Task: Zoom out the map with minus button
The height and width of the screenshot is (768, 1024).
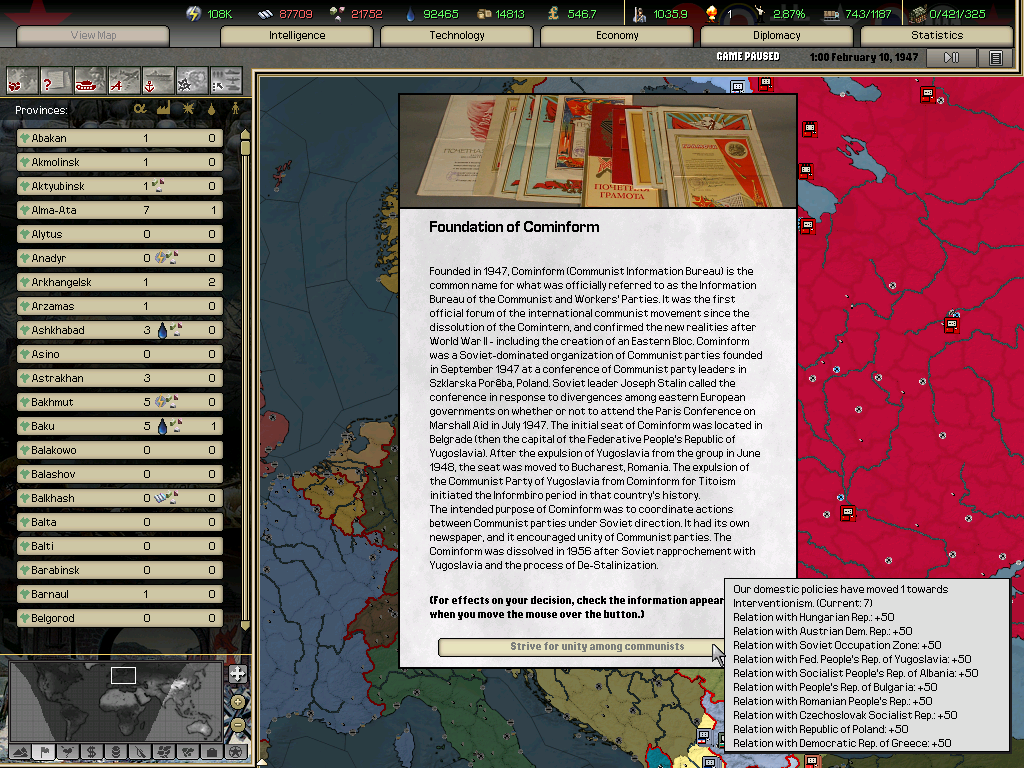Action: tap(237, 724)
